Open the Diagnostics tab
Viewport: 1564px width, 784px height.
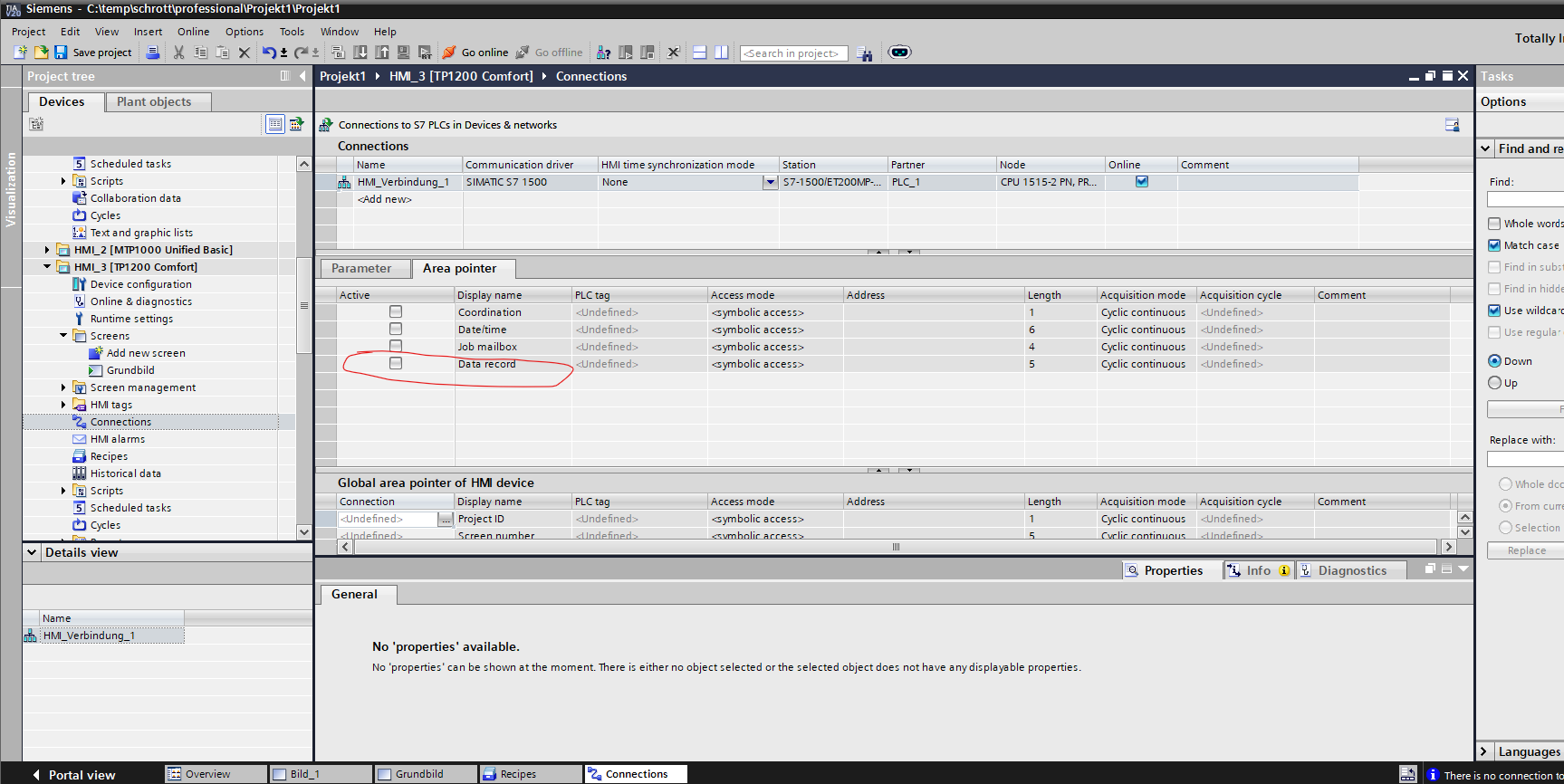point(1351,570)
